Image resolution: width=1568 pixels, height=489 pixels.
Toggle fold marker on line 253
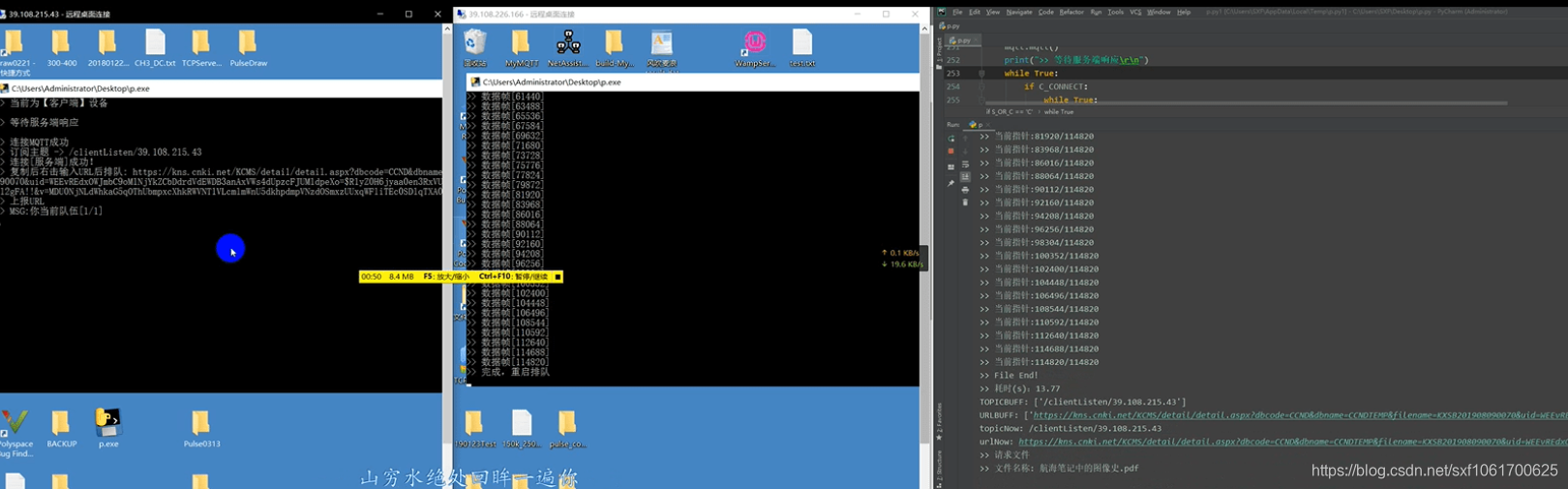coord(980,73)
